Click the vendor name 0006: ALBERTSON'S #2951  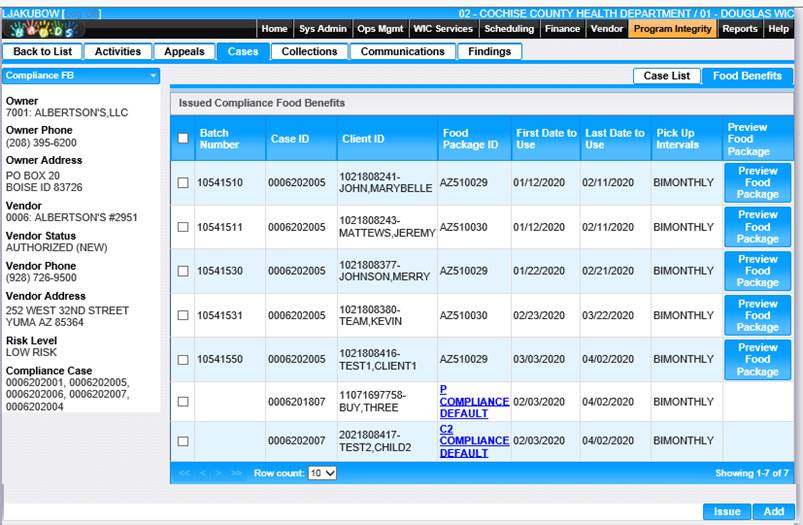coord(72,218)
